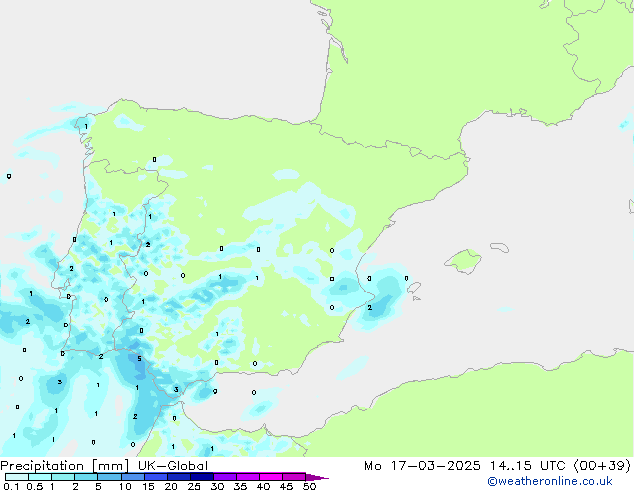634x490 pixels.
Task: Click the forecast offset text '(00+39)'
Action: tap(602, 466)
